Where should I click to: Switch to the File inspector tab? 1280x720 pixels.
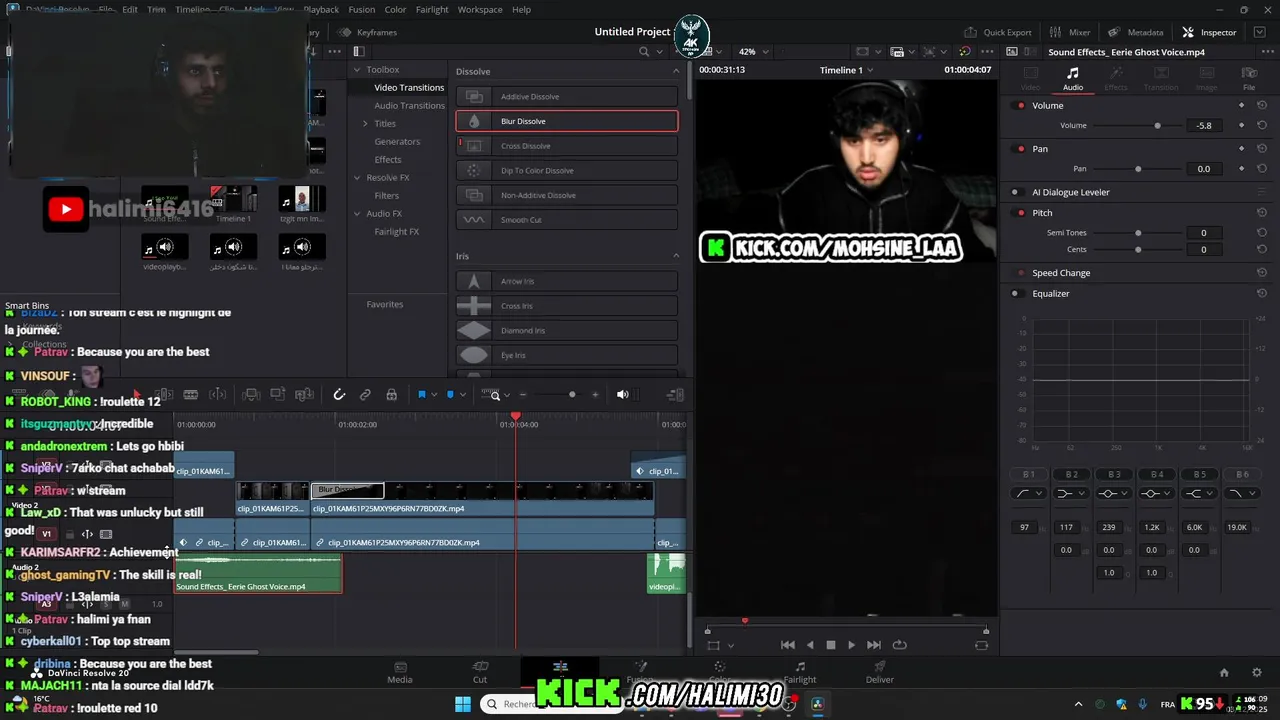point(1249,79)
